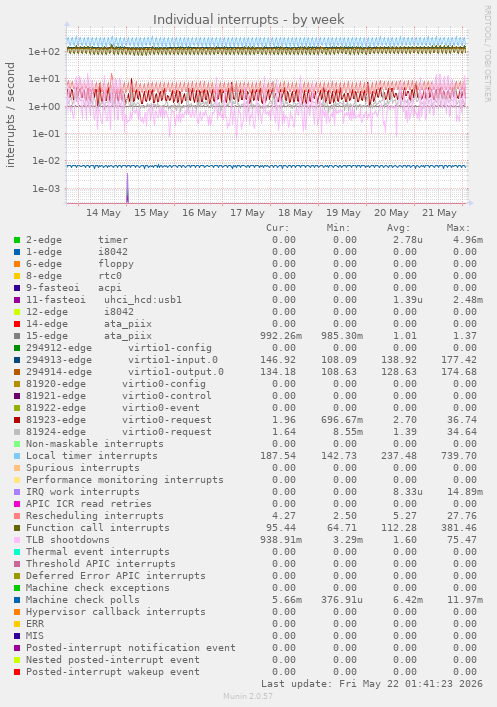The height and width of the screenshot is (707, 497).
Task: Click the grey 15-edge ata_piix swatch
Action: coord(17,336)
